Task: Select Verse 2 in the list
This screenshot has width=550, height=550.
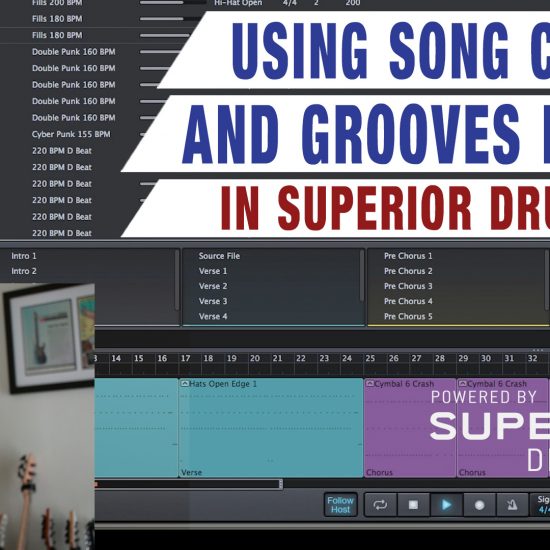Action: (213, 286)
